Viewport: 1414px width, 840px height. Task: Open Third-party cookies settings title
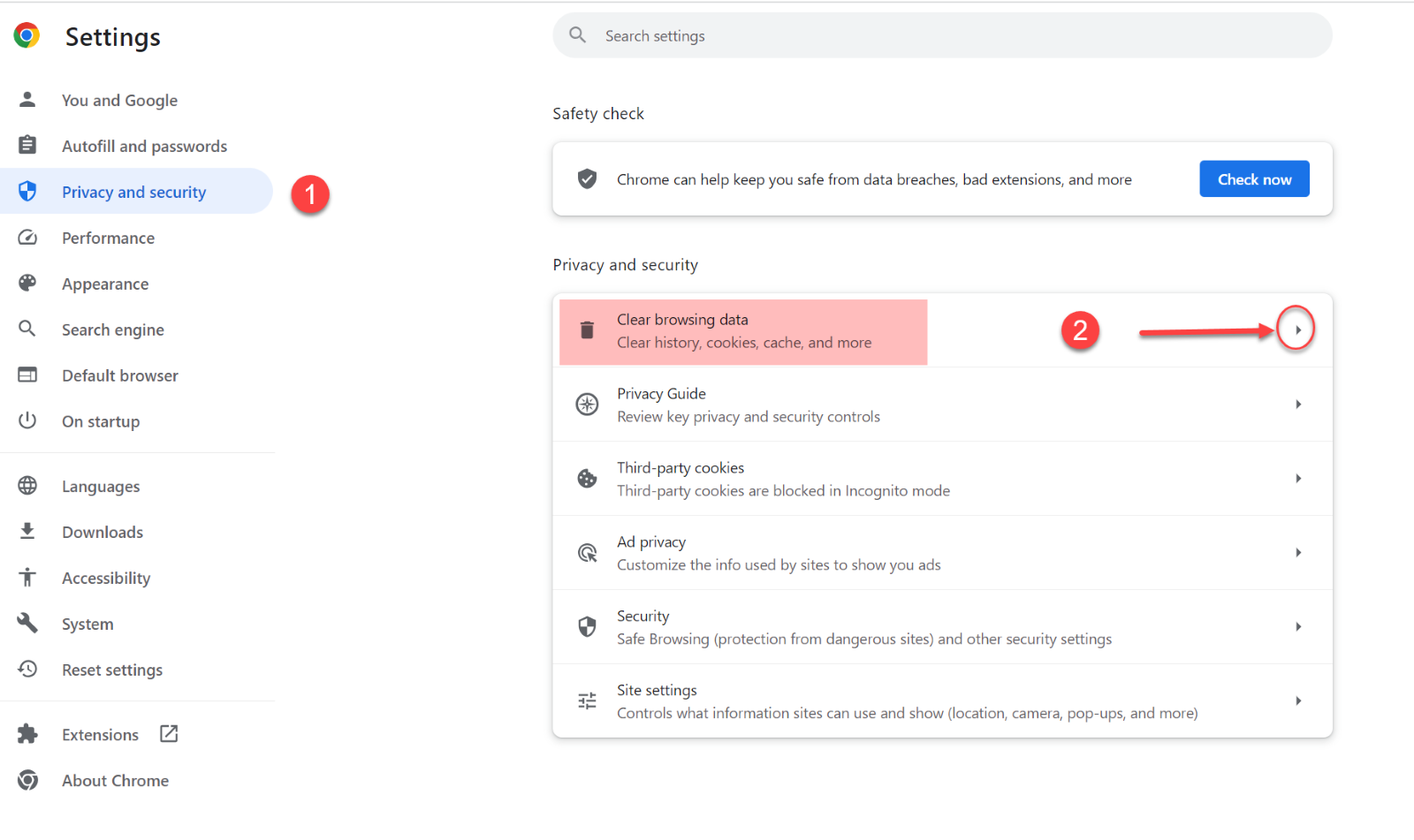click(680, 467)
